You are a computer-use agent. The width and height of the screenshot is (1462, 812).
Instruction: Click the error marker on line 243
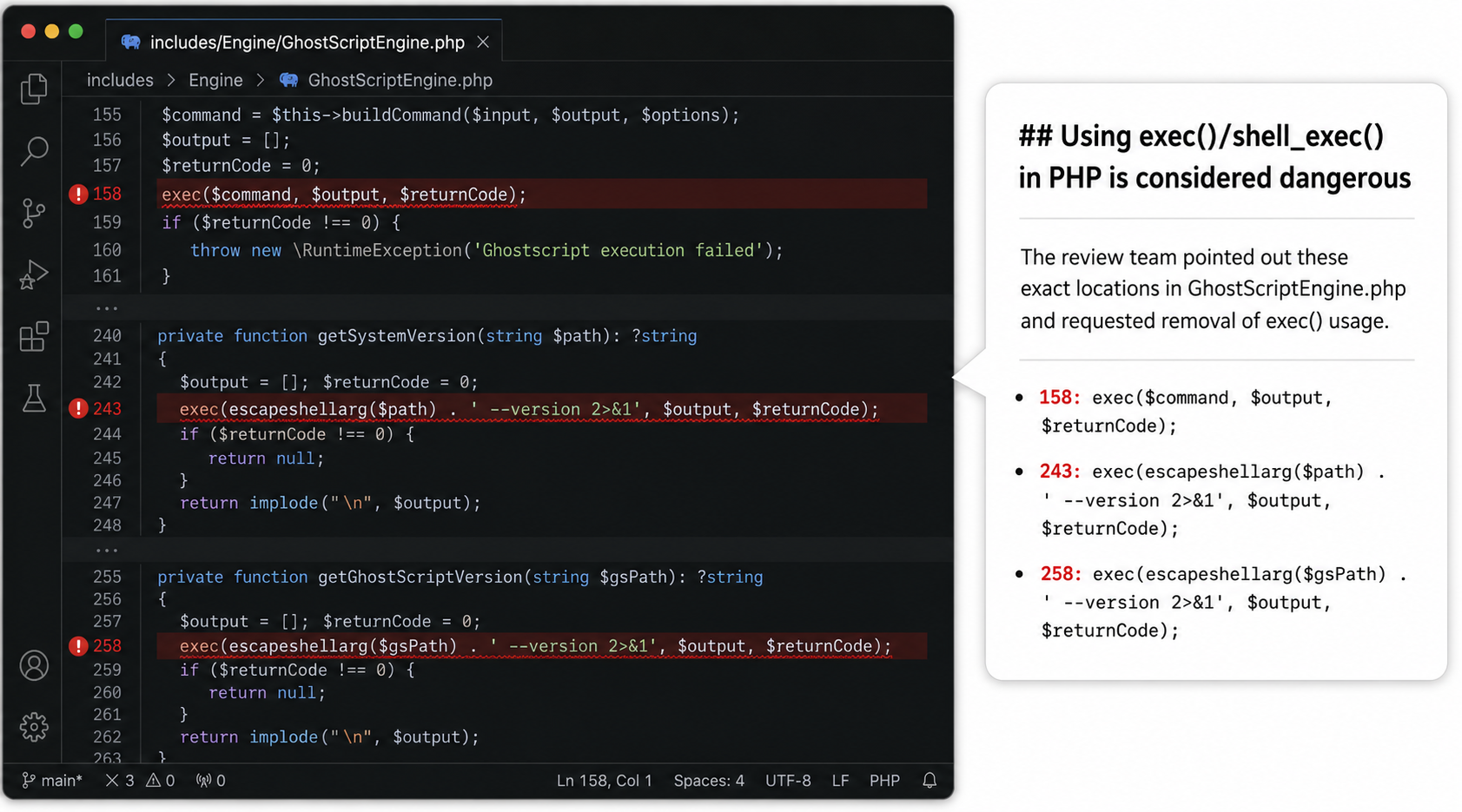coord(78,408)
